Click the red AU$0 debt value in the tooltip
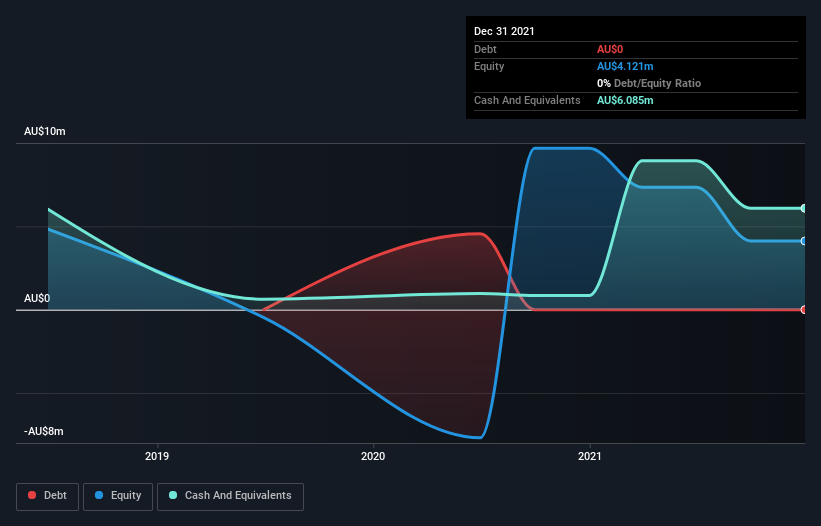 click(x=610, y=49)
